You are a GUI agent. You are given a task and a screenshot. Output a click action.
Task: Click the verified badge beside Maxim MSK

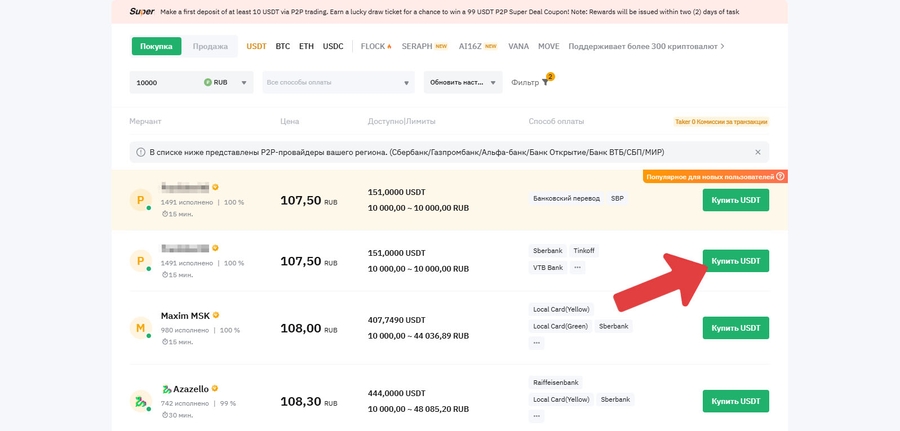[x=215, y=315]
